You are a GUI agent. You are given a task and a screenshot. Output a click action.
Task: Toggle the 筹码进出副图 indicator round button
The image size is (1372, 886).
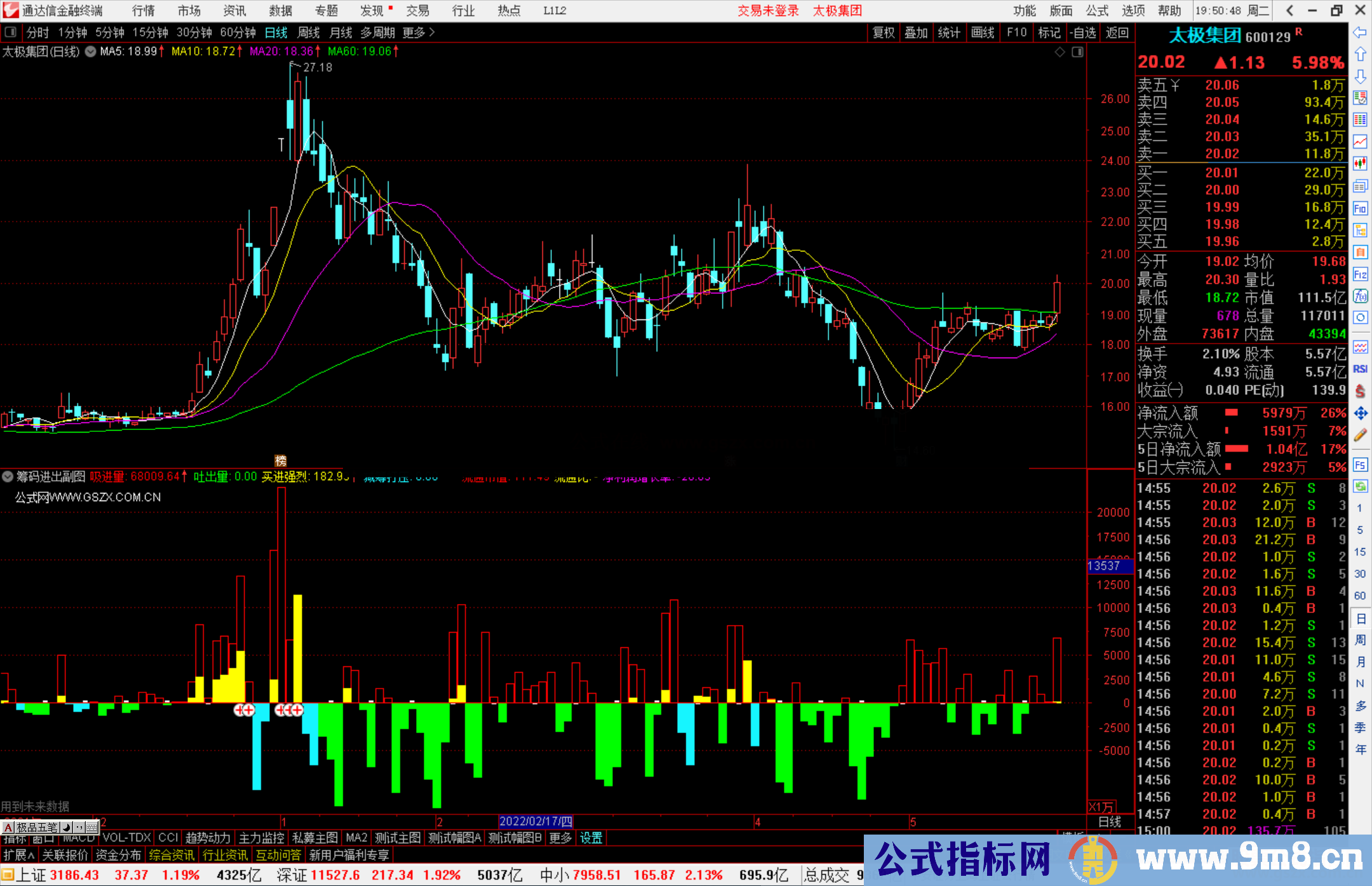pos(8,476)
